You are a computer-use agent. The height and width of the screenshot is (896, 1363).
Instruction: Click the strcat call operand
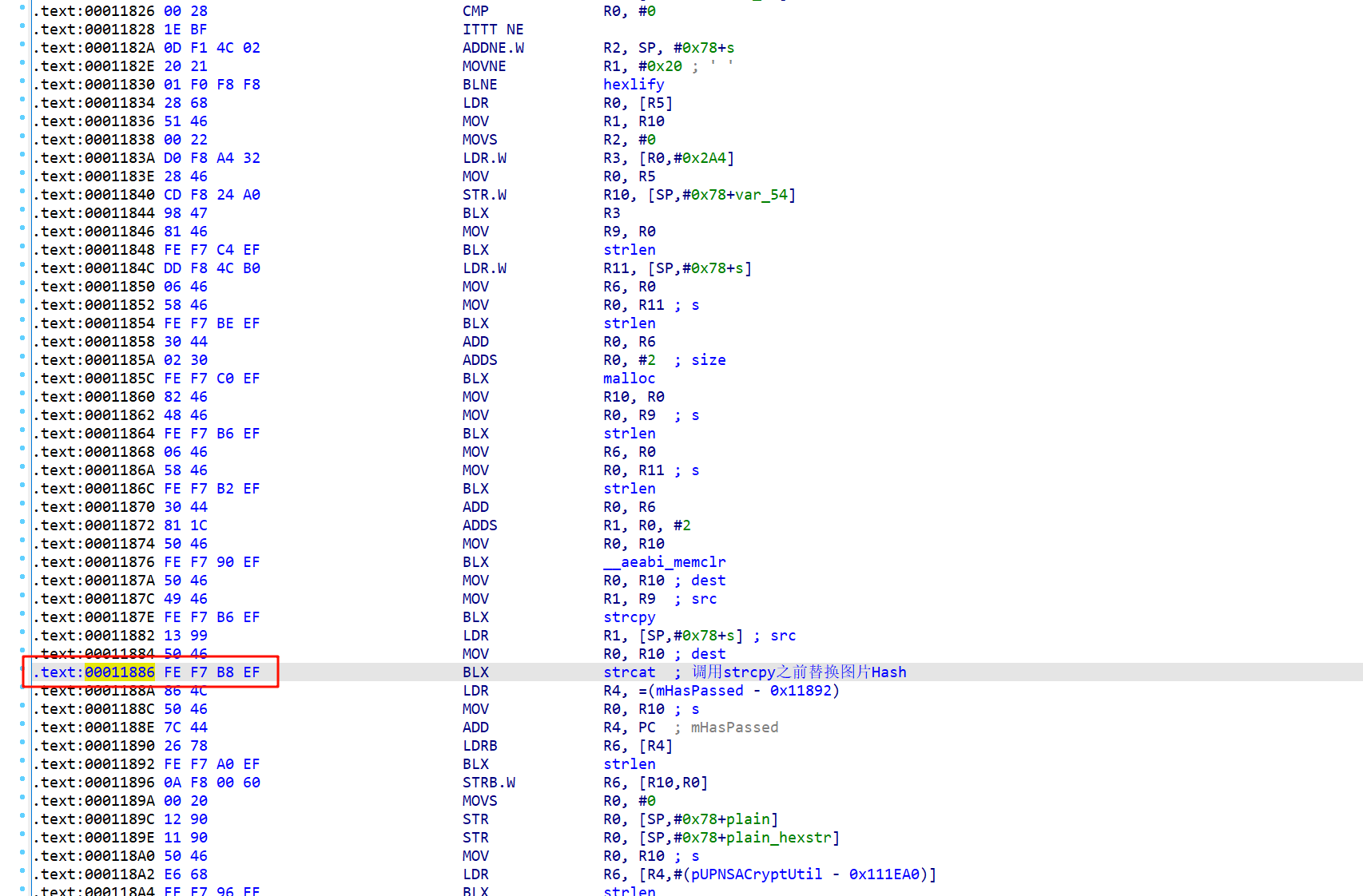click(x=629, y=672)
